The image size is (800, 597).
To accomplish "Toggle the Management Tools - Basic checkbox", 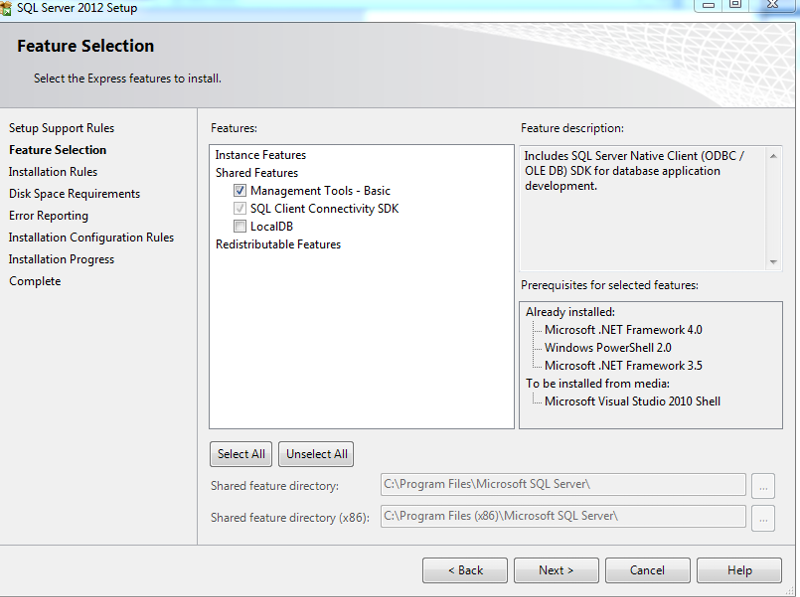I will click(x=239, y=191).
